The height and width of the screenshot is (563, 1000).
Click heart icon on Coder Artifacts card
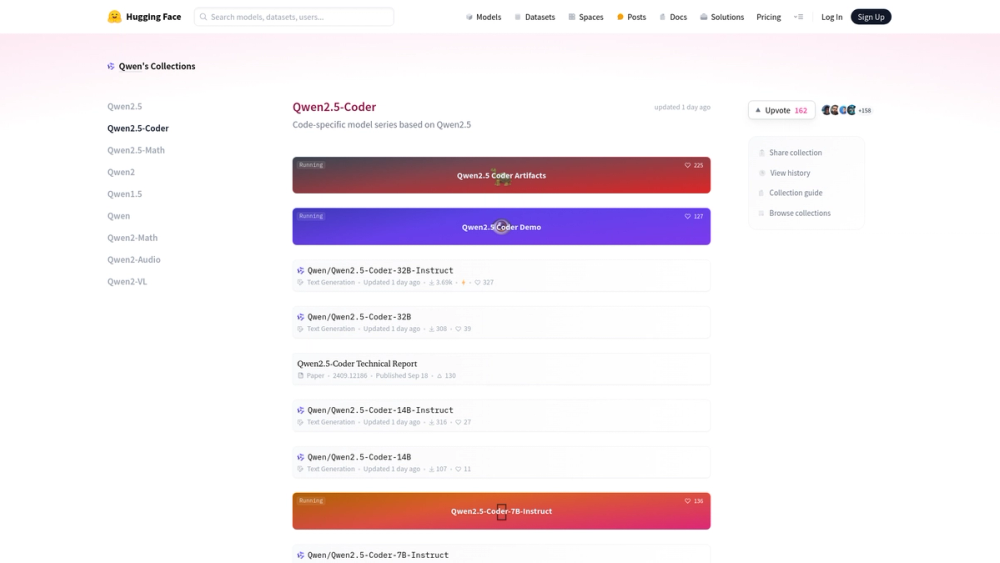pyautogui.click(x=688, y=165)
